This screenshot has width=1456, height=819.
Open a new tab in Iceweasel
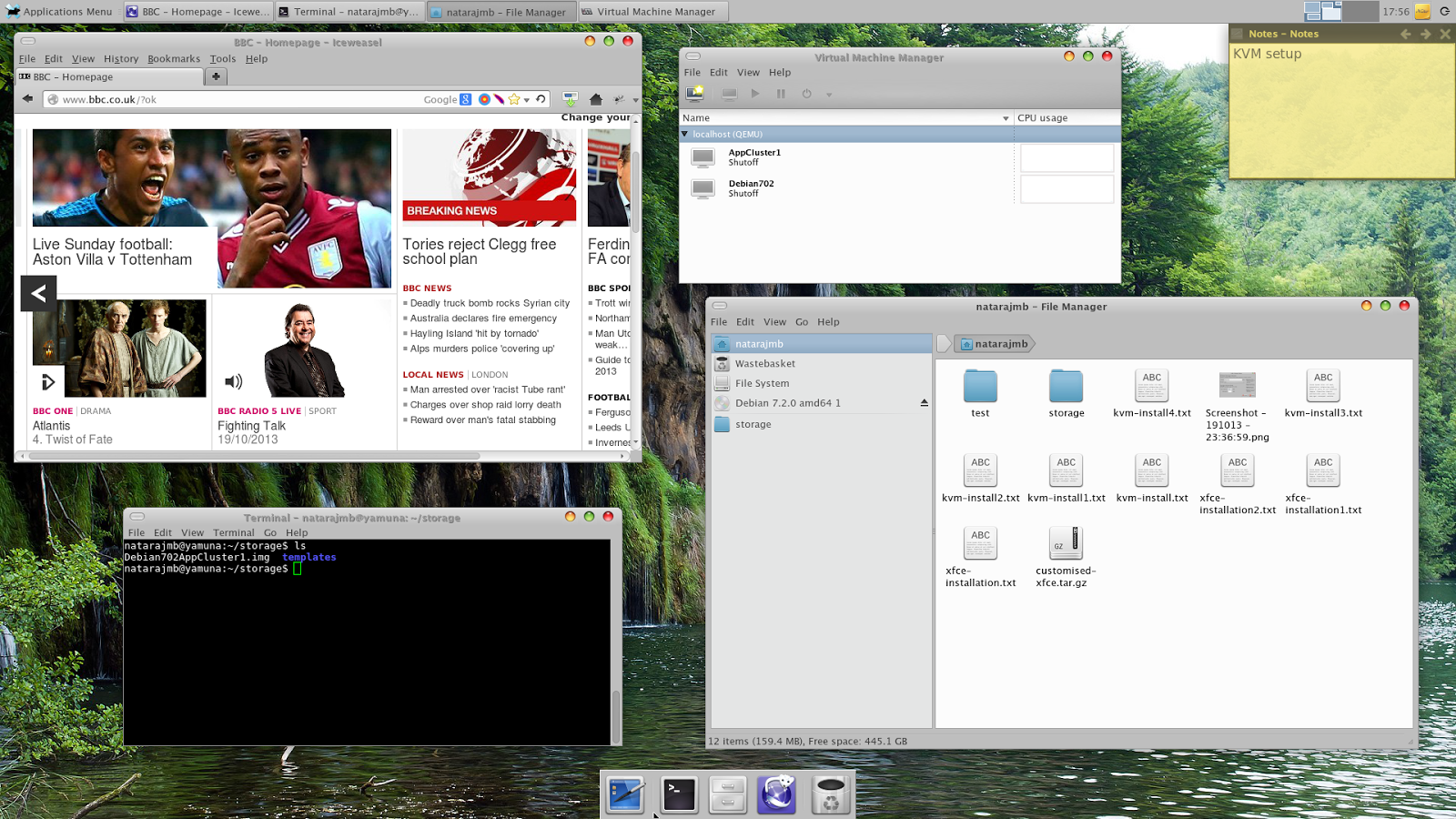(x=216, y=76)
